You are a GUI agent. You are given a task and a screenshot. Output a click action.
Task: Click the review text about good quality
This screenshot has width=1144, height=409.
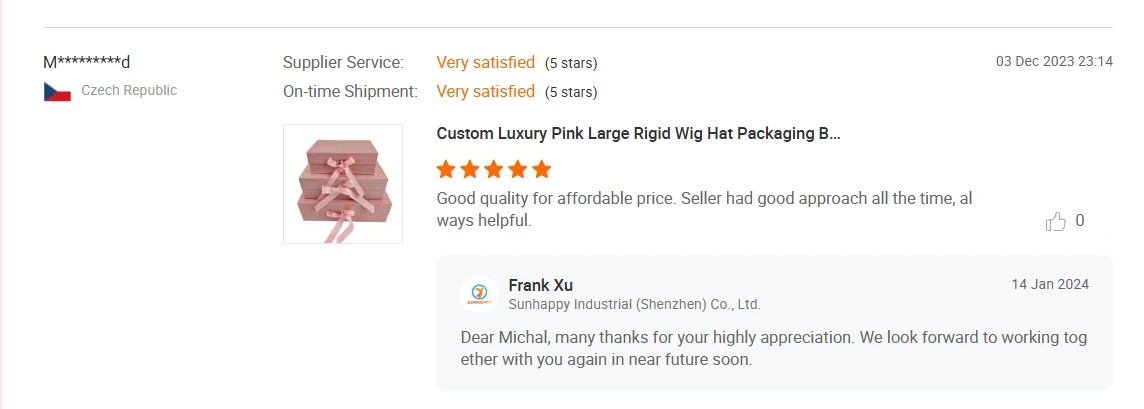point(704,209)
